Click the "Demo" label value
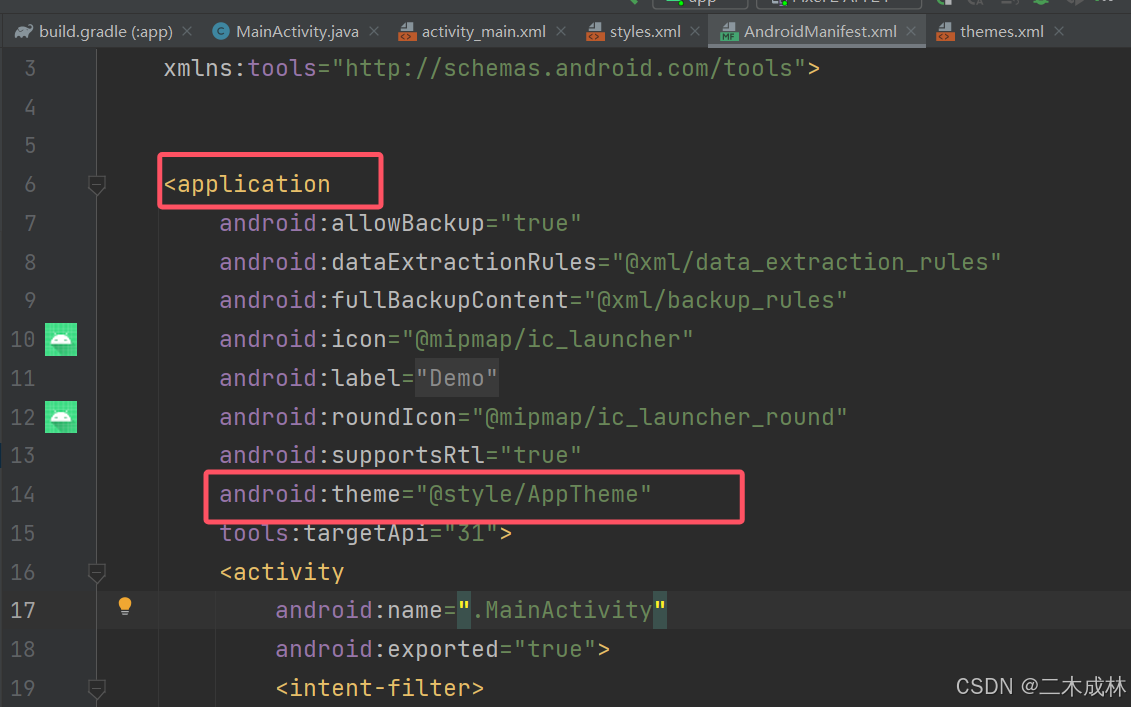This screenshot has width=1131, height=707. click(457, 378)
